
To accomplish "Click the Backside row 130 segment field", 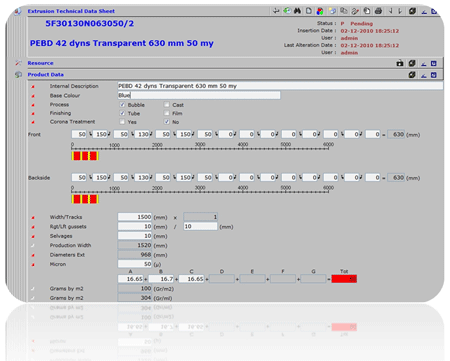I will click(143, 178).
